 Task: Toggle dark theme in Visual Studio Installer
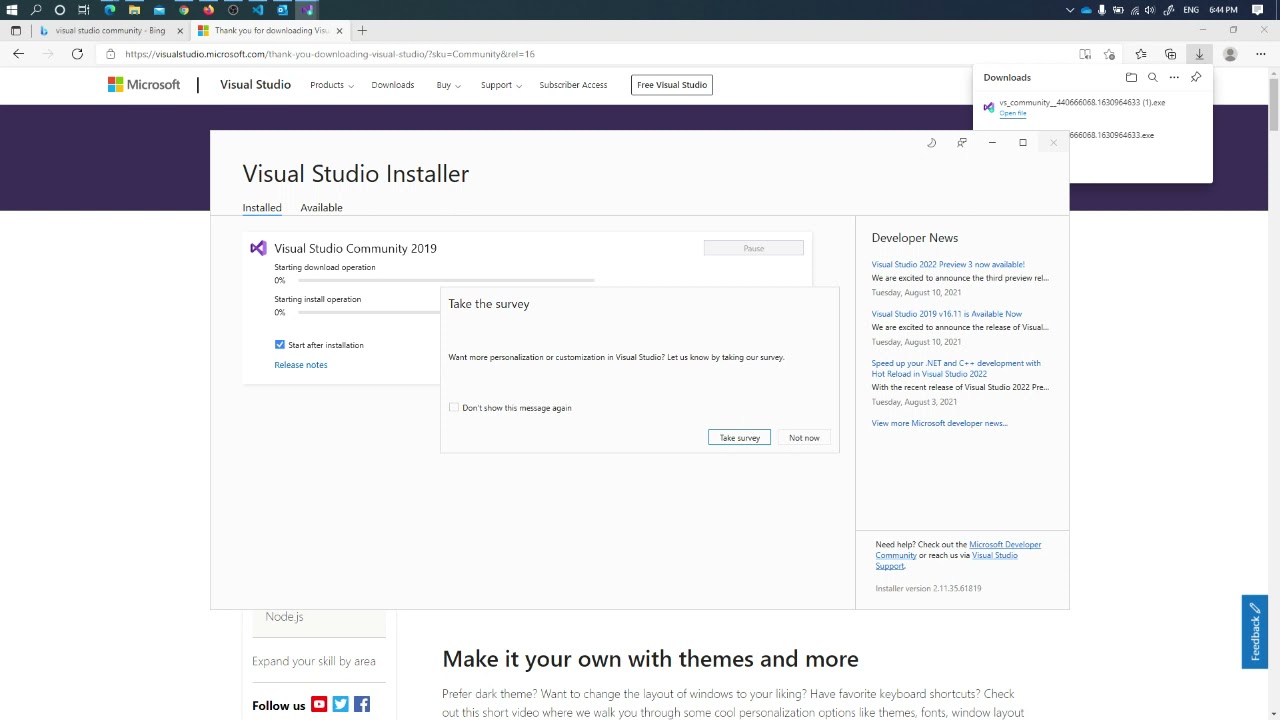point(931,143)
